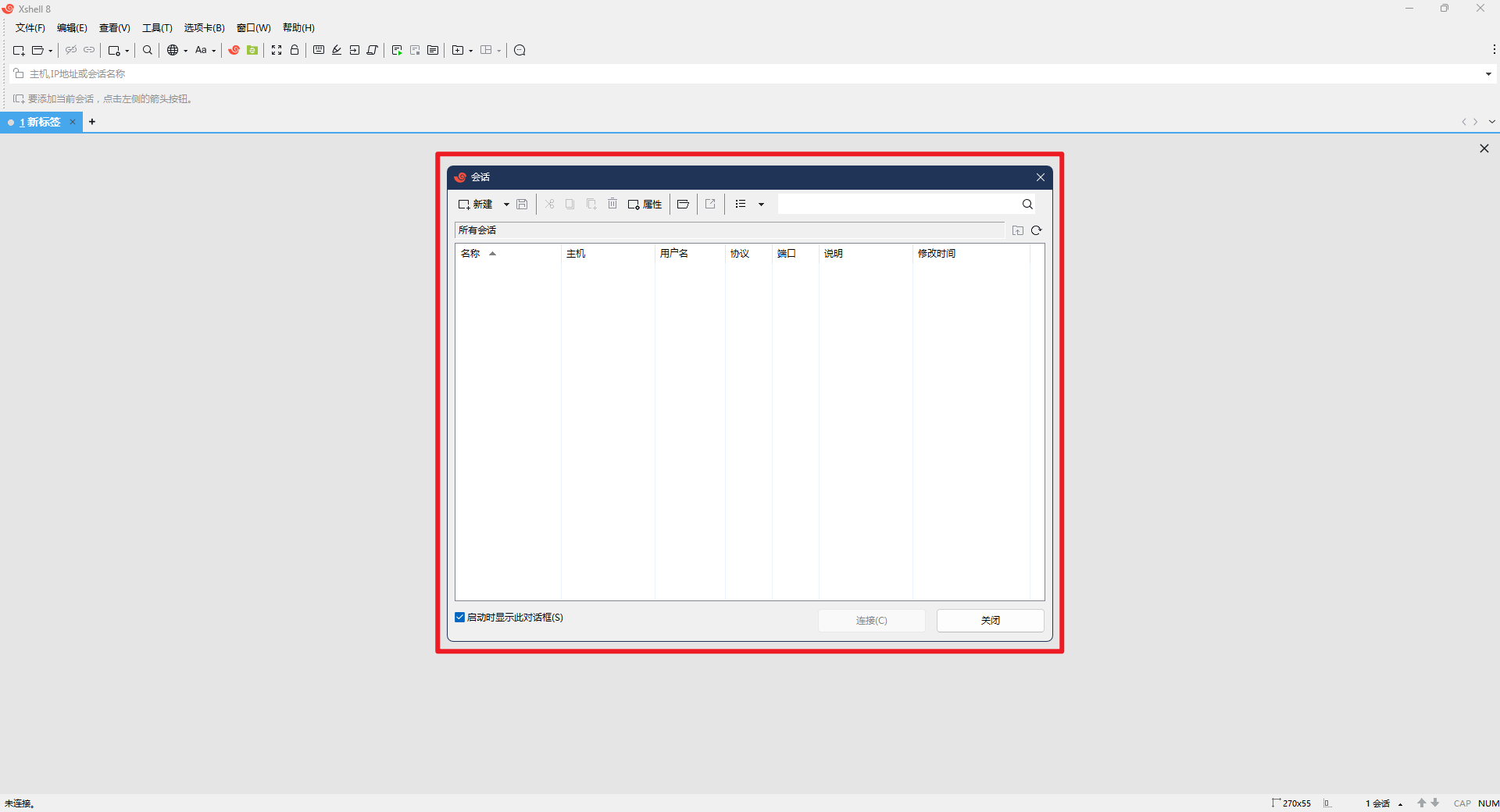Click the session search input field

coord(898,205)
